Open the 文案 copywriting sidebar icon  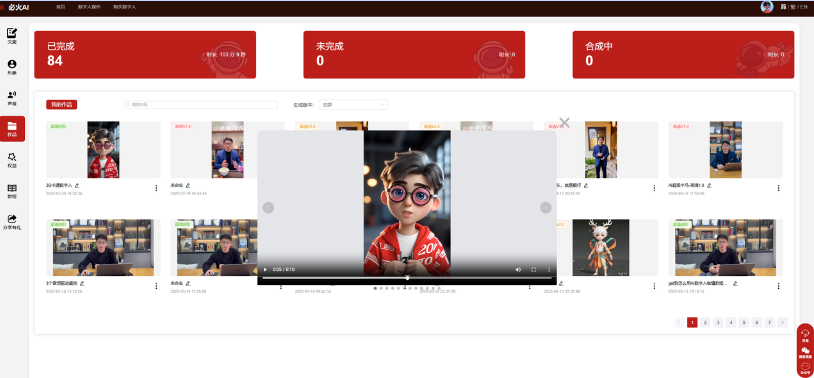pyautogui.click(x=12, y=36)
